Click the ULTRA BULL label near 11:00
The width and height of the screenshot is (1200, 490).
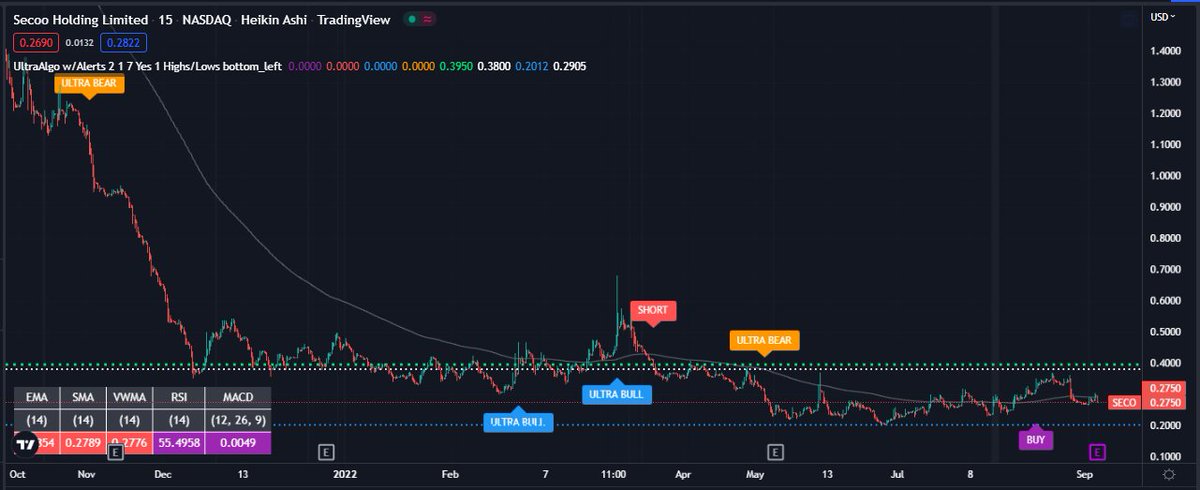617,393
